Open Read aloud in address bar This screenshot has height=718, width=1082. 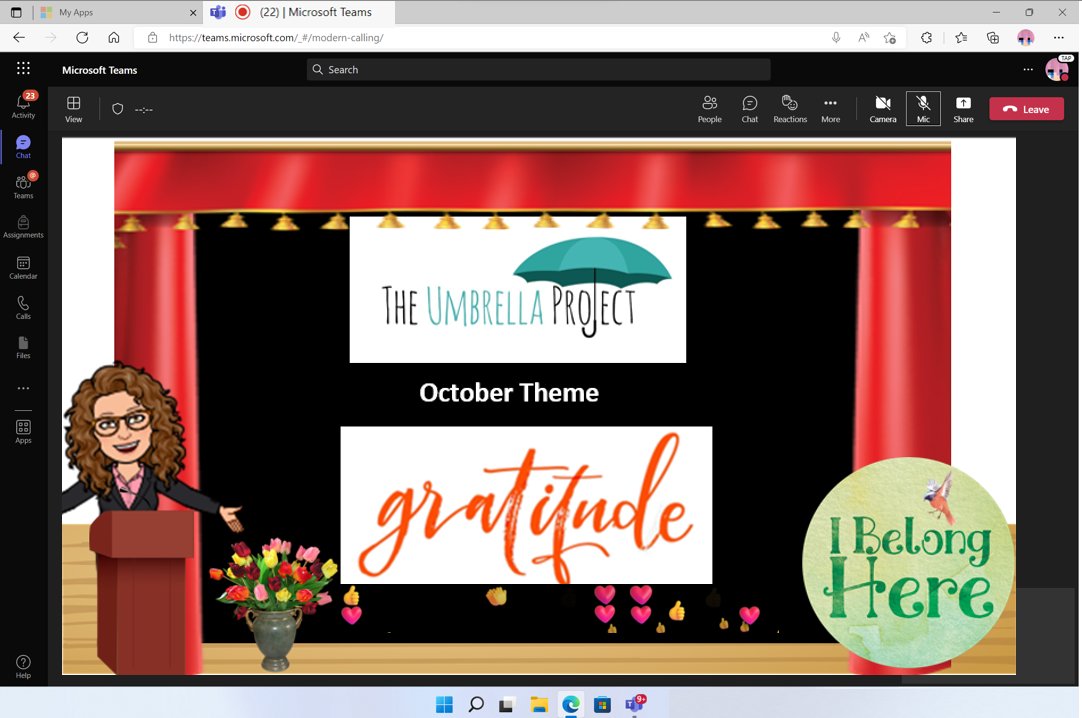tap(863, 37)
